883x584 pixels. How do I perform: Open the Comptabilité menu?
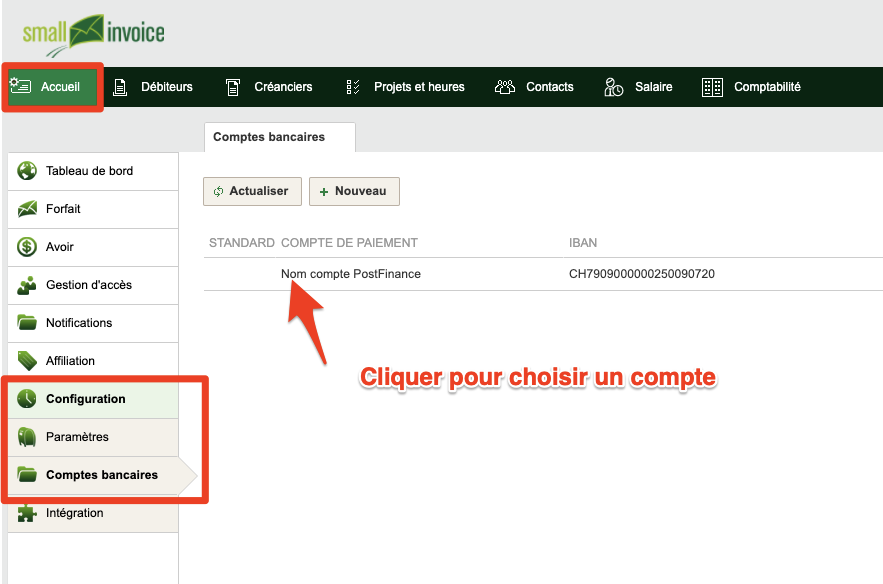point(751,87)
